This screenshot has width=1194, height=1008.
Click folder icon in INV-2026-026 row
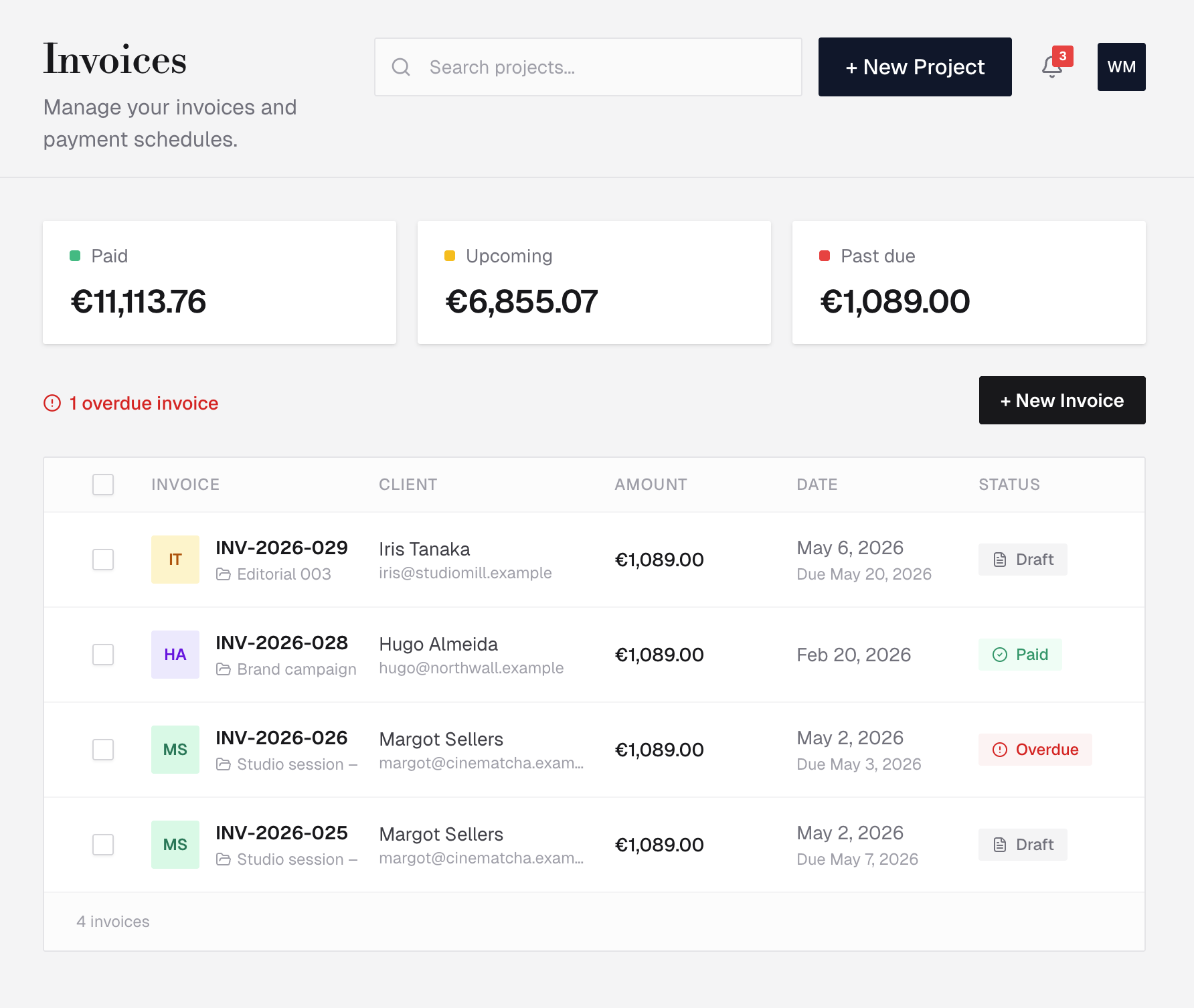click(224, 764)
